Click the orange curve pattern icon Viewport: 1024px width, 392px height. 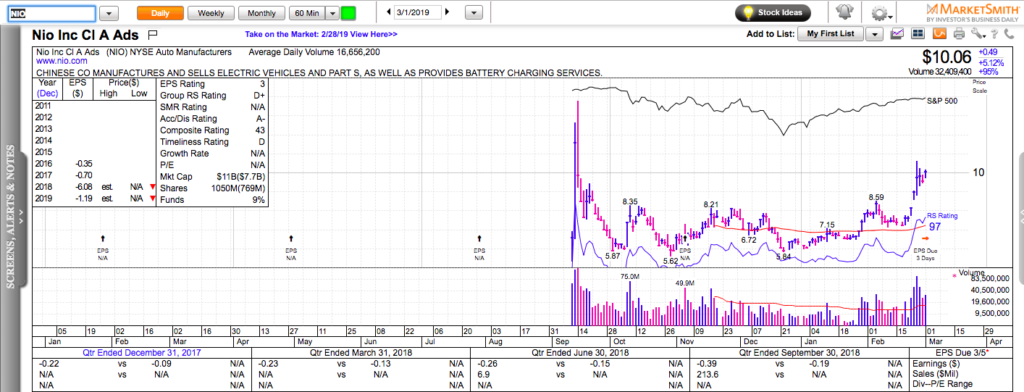coord(939,33)
